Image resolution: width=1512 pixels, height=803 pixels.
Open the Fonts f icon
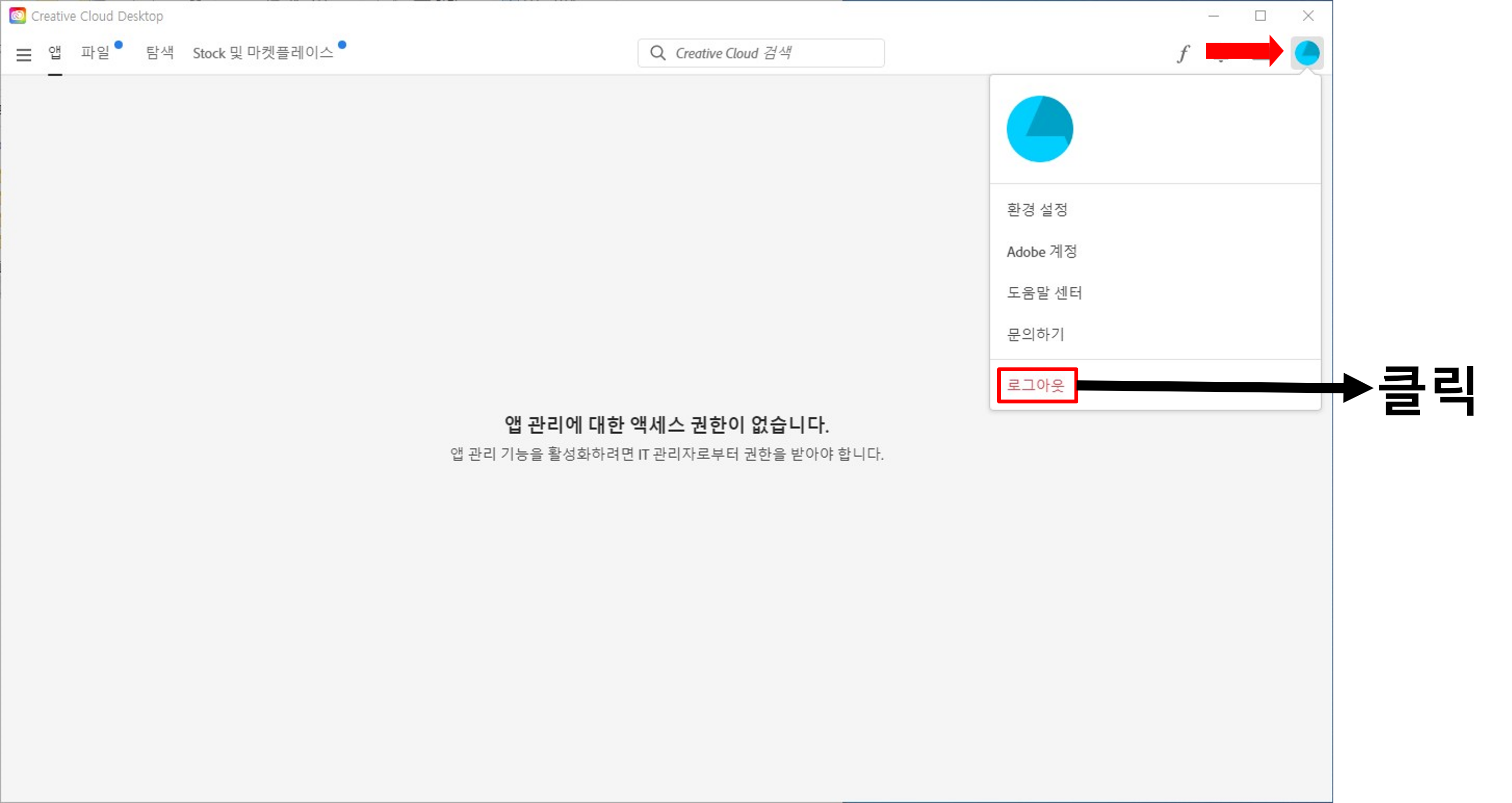point(1183,53)
